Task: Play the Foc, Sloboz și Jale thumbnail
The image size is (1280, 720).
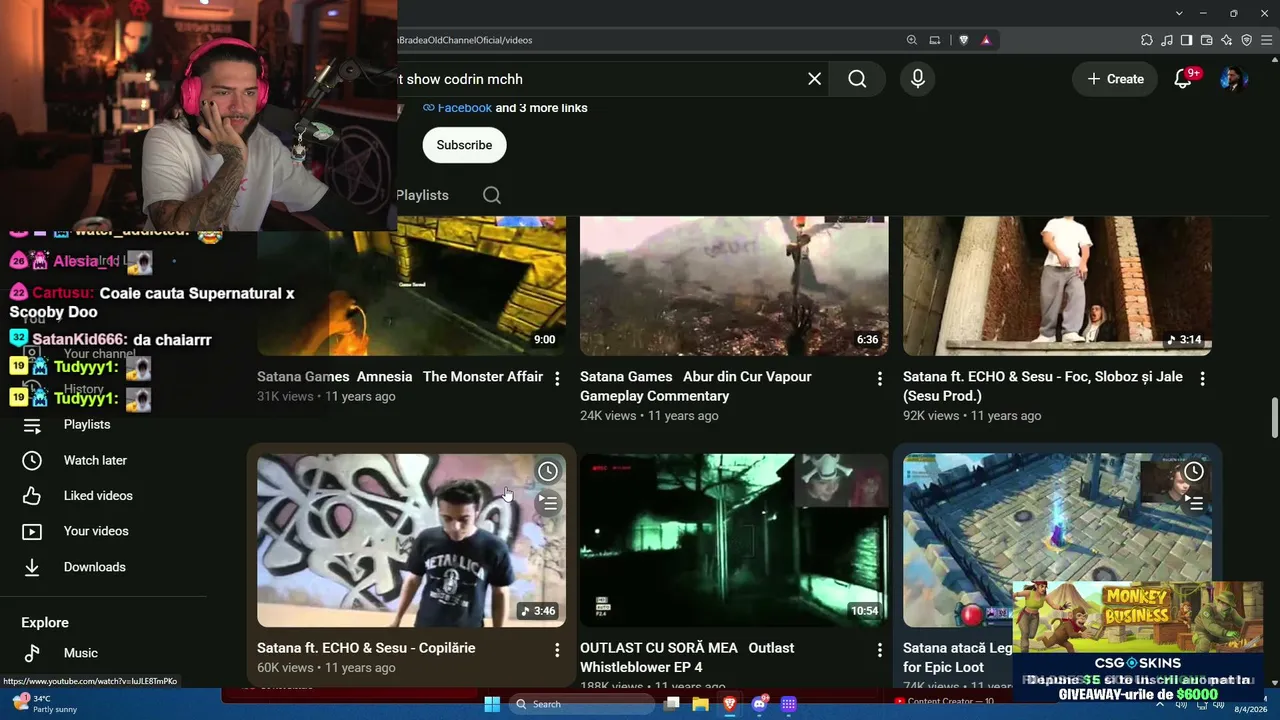Action: point(1057,286)
